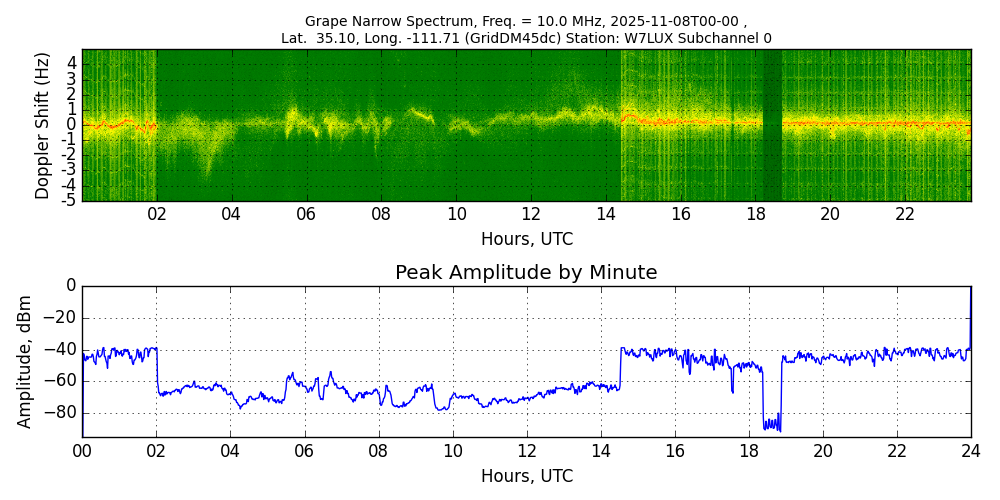The height and width of the screenshot is (500, 1000).
Task: Select the 22 hour tick on amplitude axis
Action: [x=896, y=451]
